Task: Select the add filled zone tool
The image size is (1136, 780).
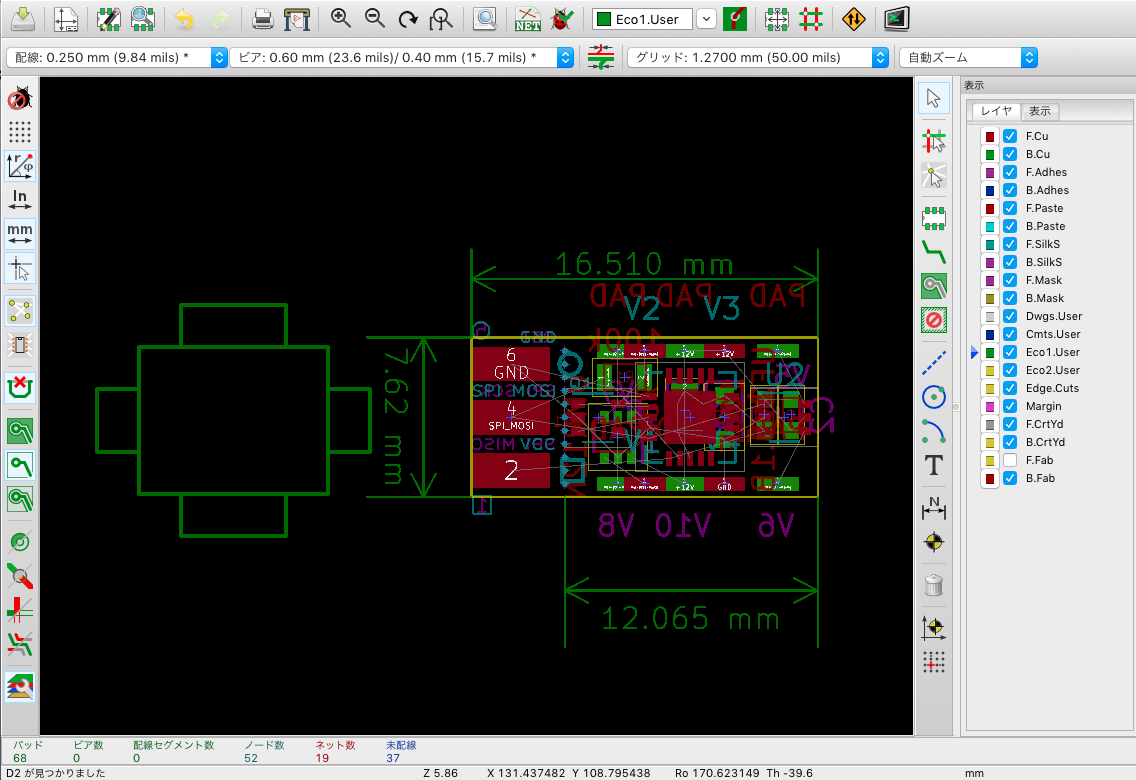Action: point(934,285)
